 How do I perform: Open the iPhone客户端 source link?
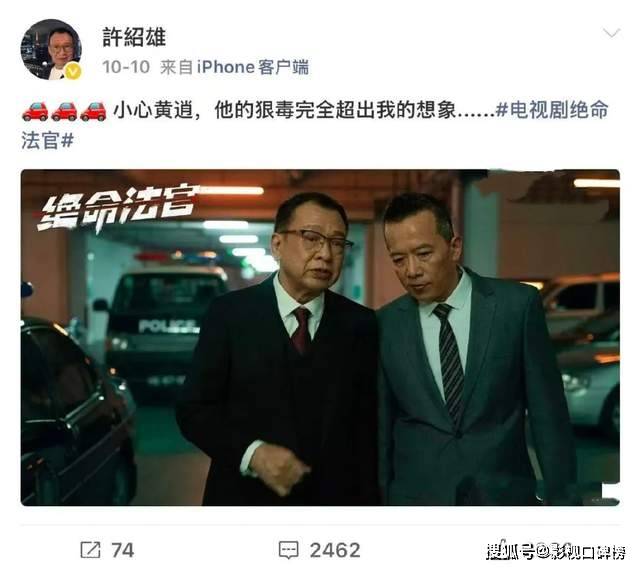tap(253, 67)
